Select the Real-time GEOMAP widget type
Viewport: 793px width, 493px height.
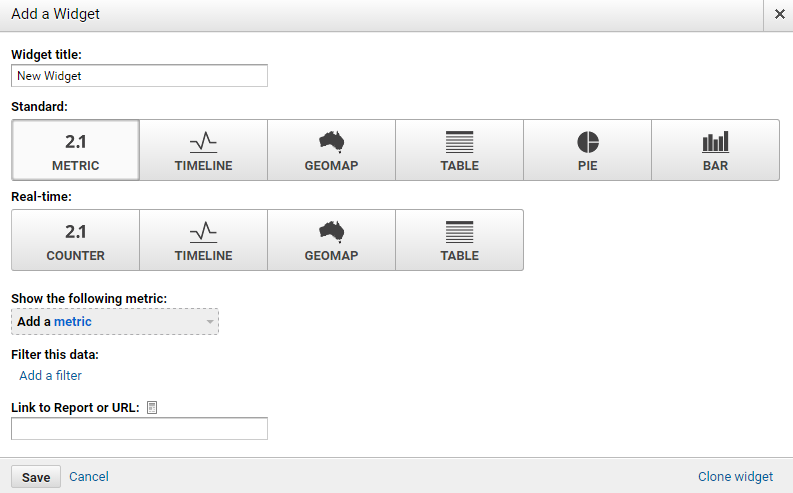click(x=331, y=240)
